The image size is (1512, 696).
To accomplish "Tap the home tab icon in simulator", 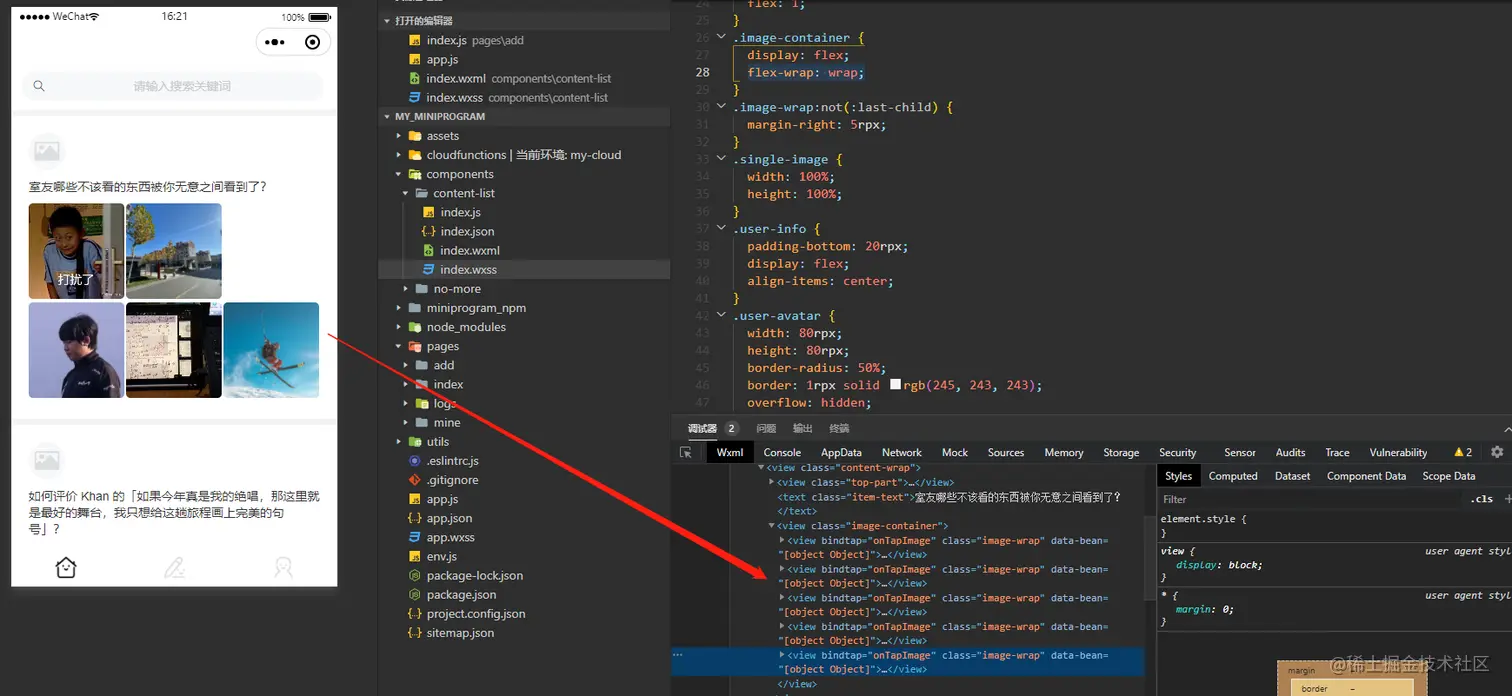I will coord(66,567).
